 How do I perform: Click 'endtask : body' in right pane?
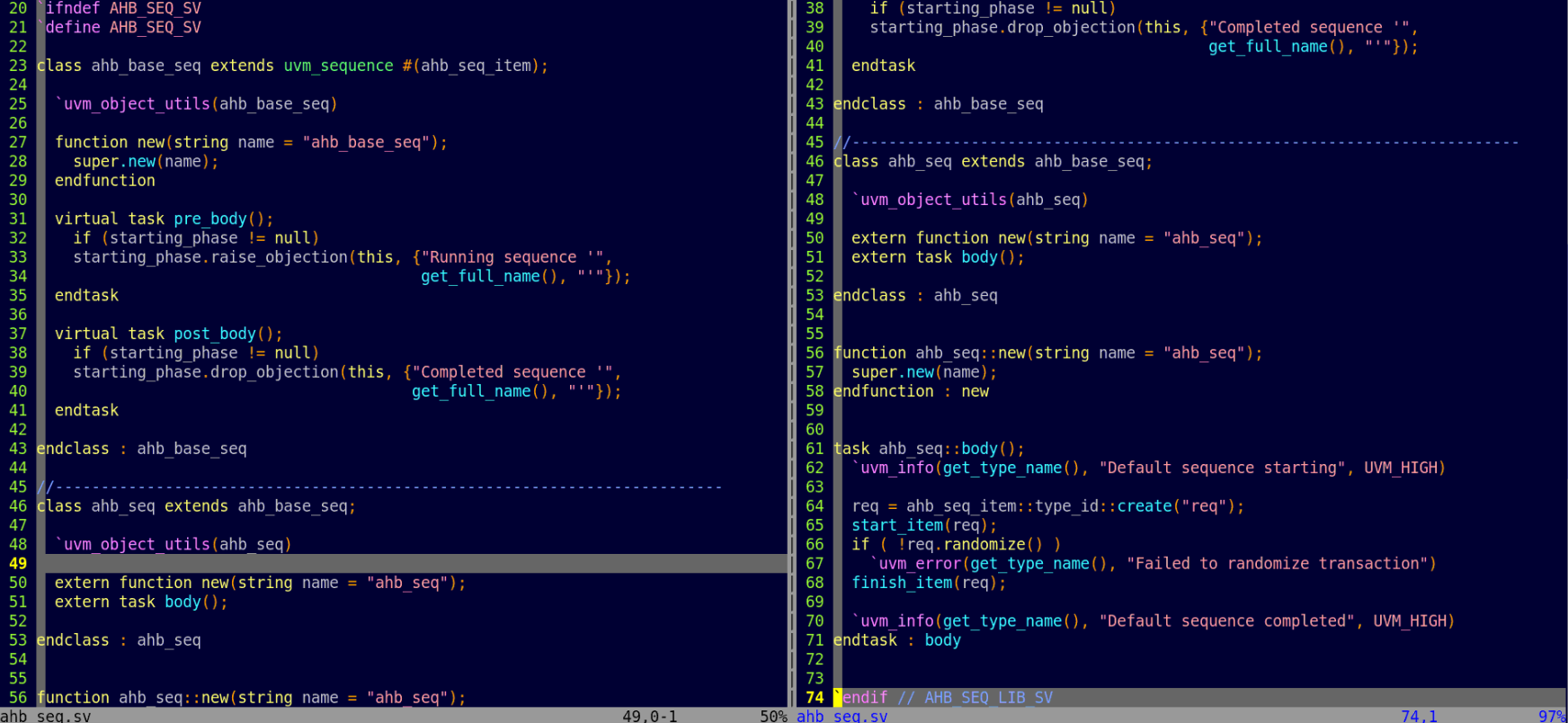tap(897, 639)
